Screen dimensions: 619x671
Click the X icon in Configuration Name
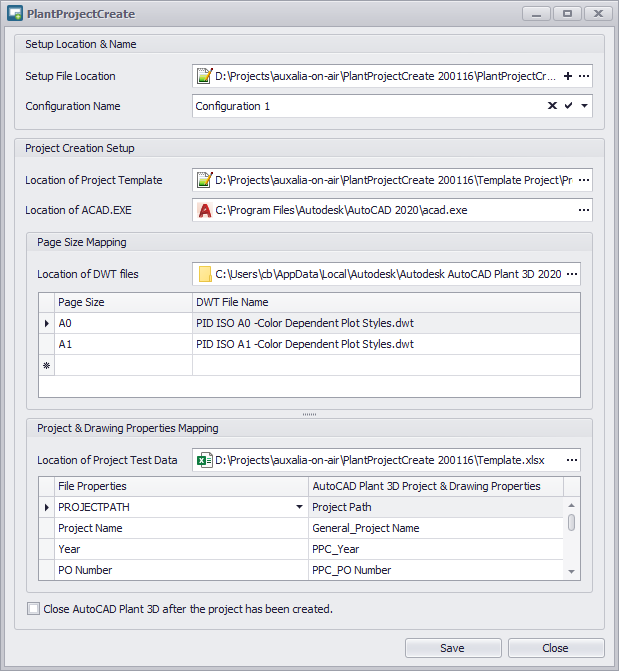tap(552, 106)
